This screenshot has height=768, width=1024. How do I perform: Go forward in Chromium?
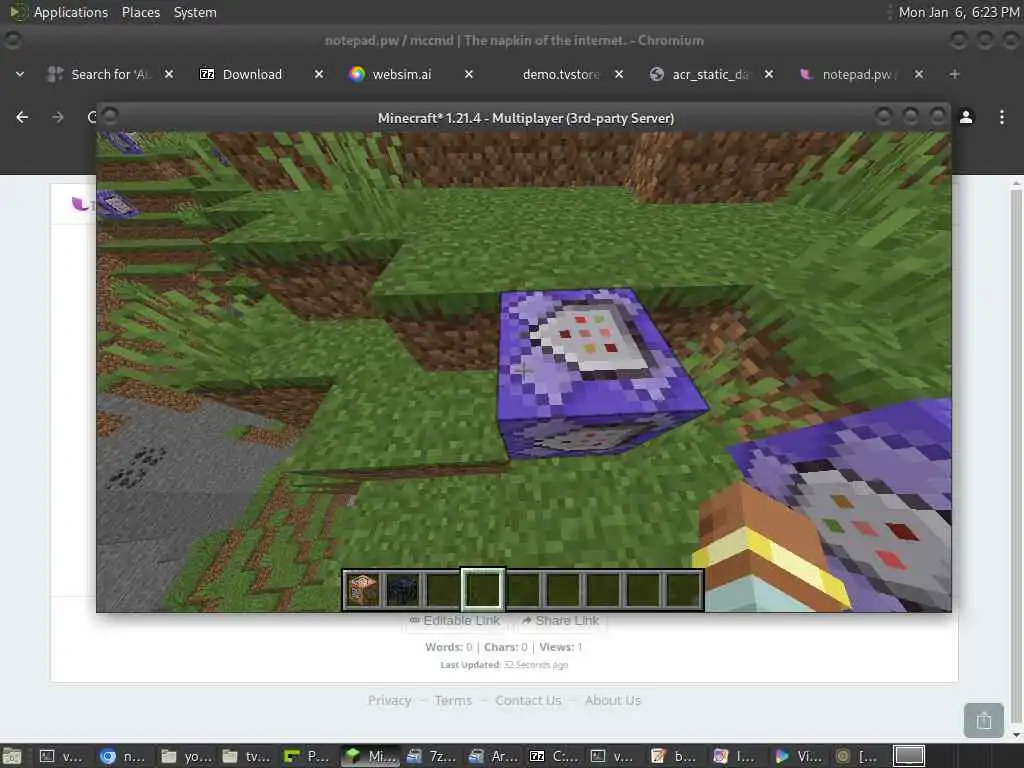(57, 117)
